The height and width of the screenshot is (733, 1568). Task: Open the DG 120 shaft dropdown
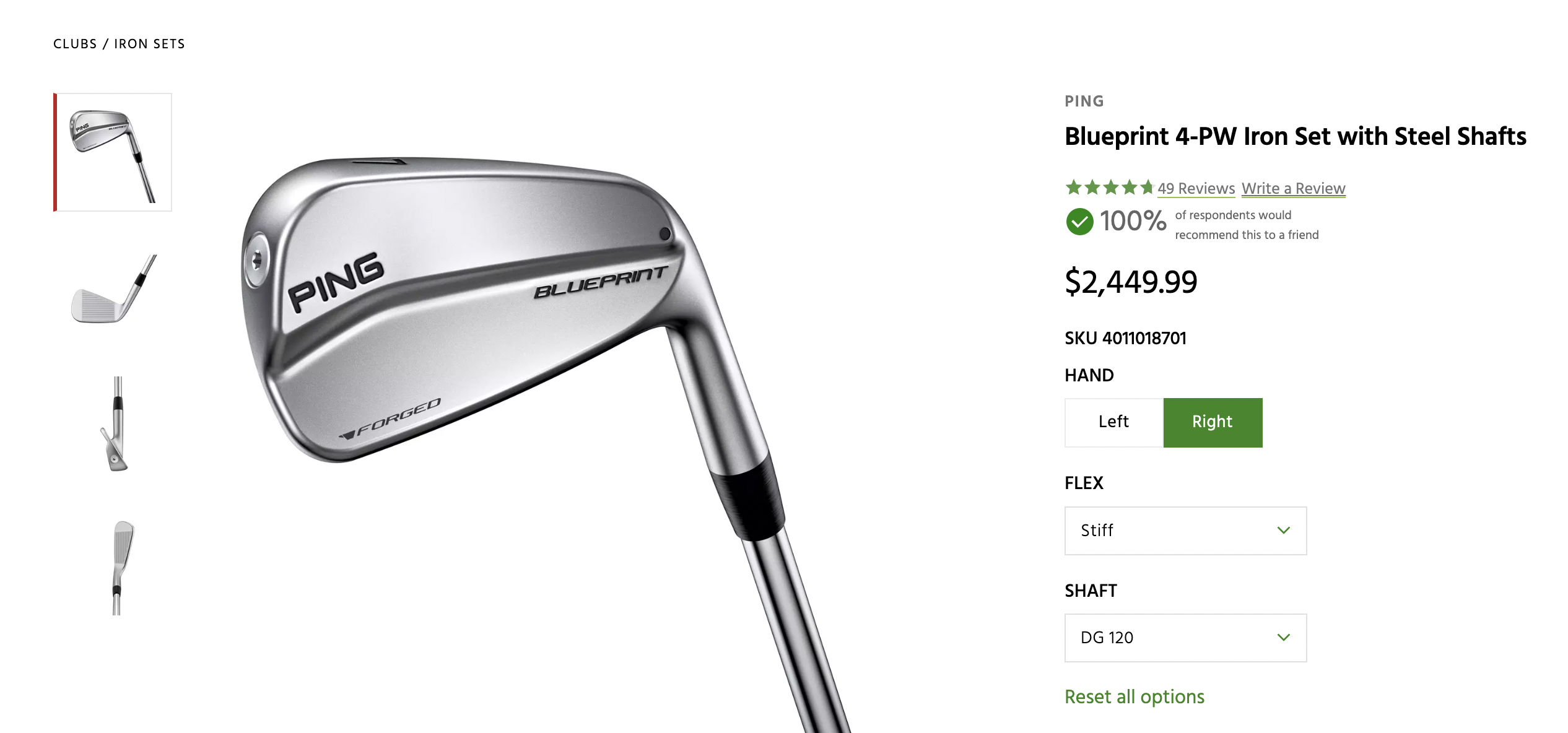pyautogui.click(x=1185, y=638)
